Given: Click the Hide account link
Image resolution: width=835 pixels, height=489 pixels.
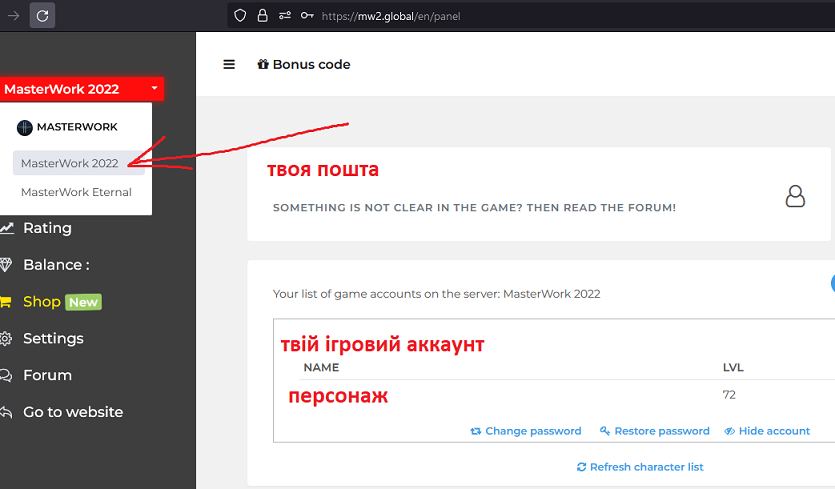Looking at the screenshot, I should click(x=767, y=431).
